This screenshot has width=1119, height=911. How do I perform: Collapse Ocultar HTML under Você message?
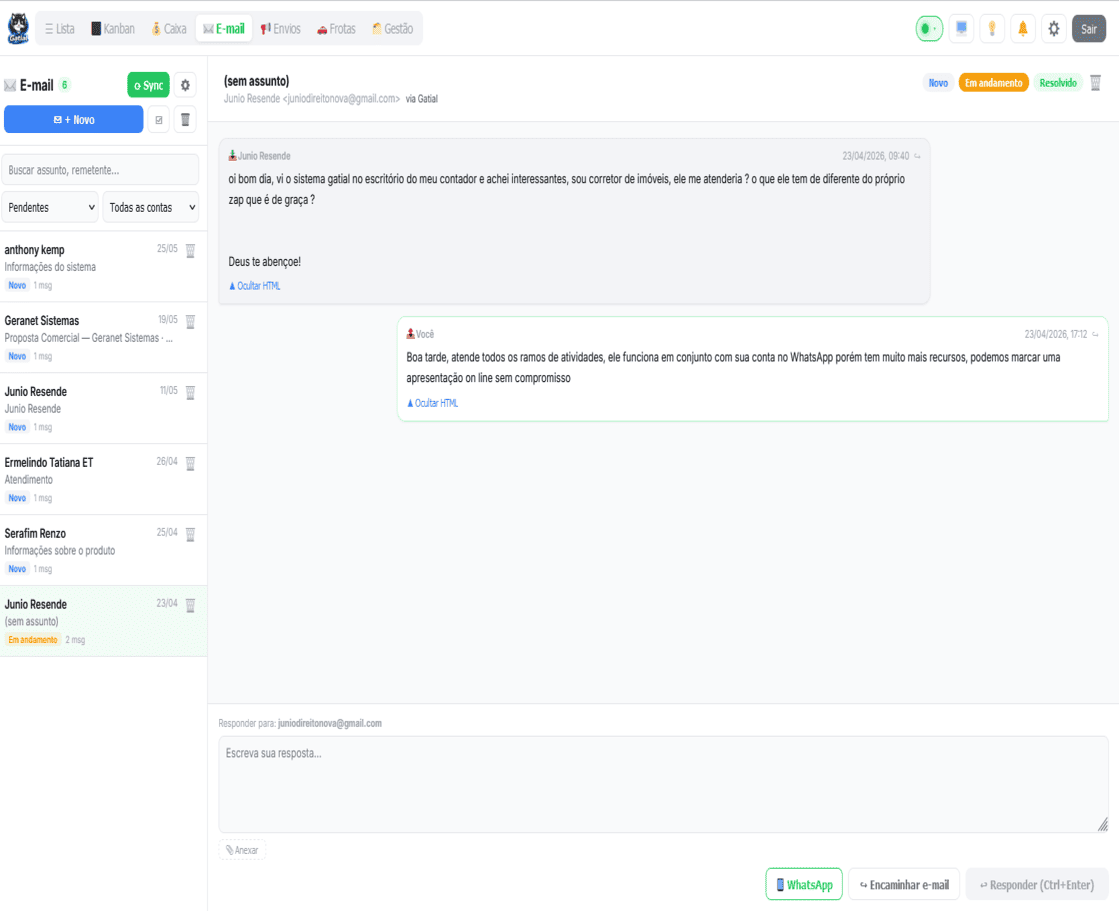(432, 403)
